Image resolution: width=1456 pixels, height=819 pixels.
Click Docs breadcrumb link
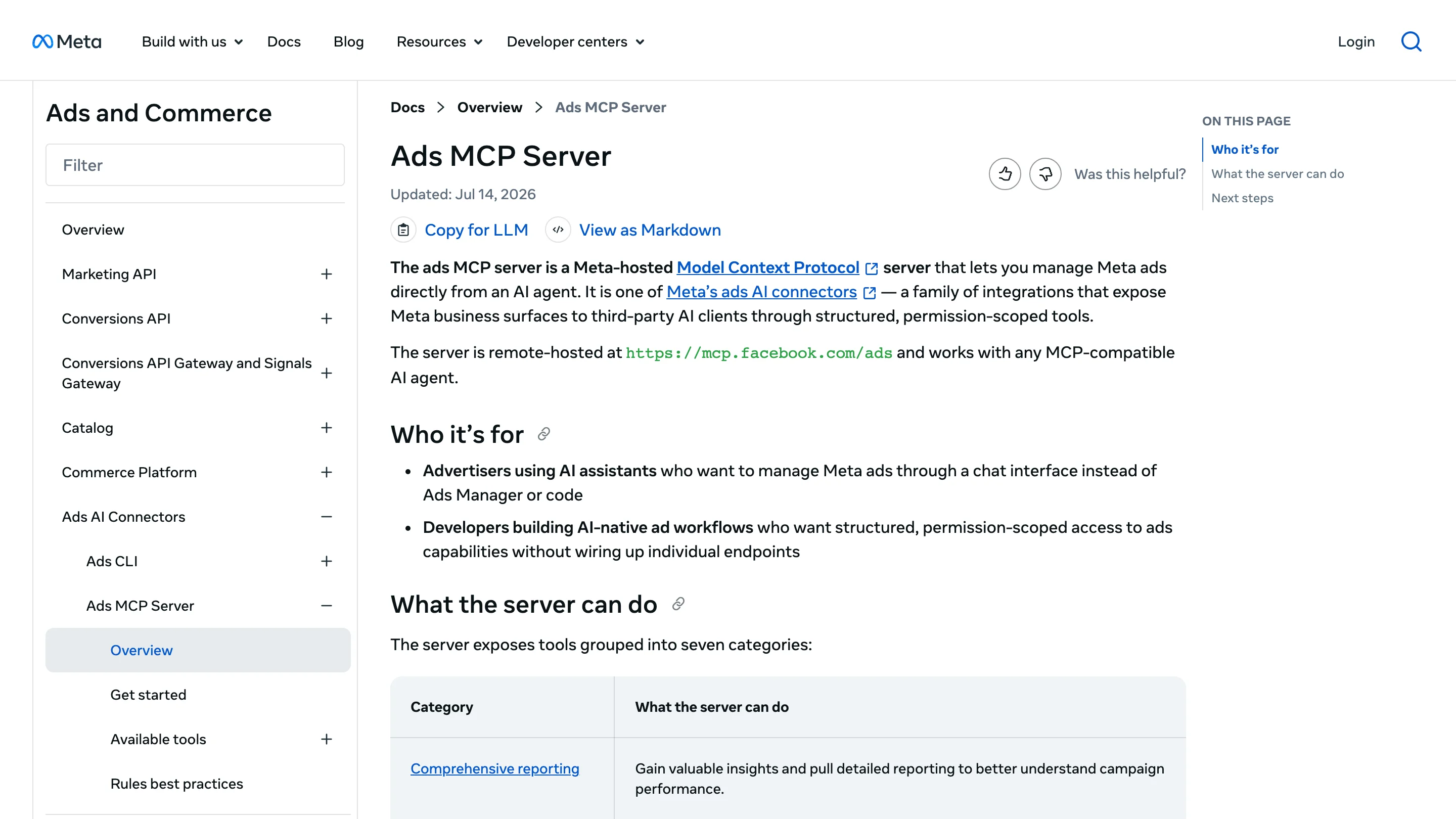click(x=407, y=107)
